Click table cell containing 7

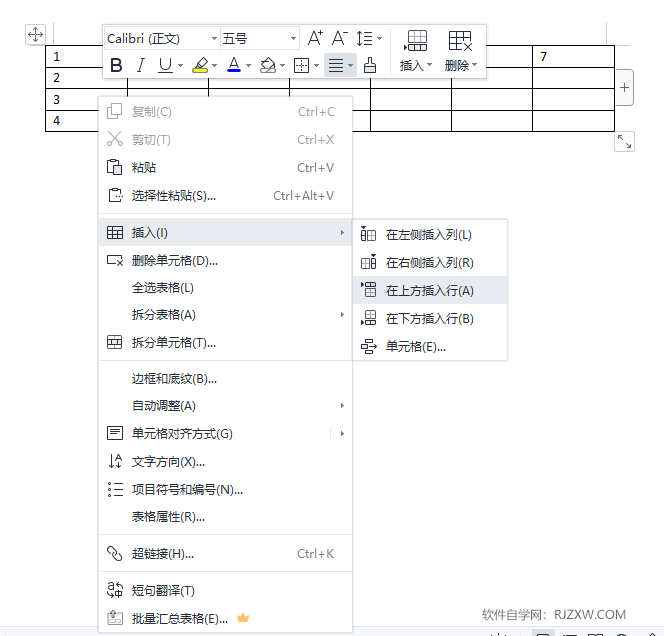(x=573, y=56)
